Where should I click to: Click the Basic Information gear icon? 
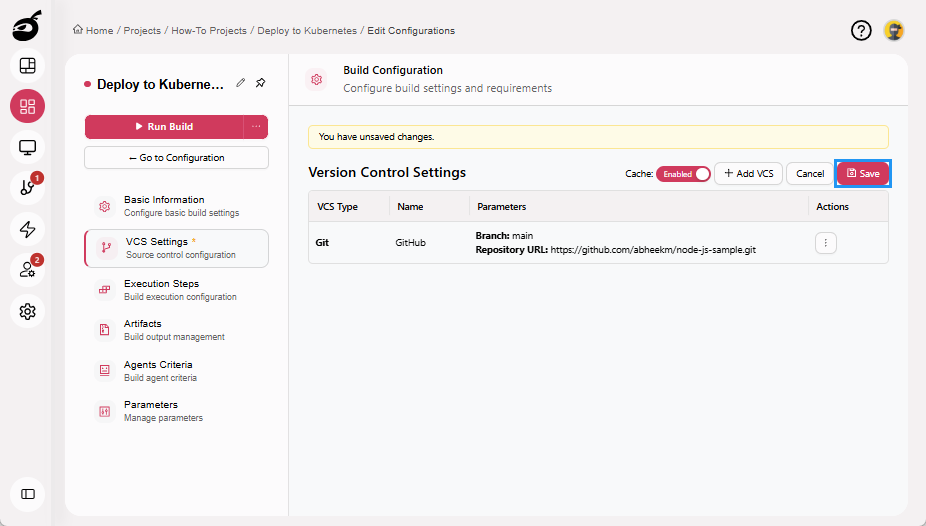click(105, 206)
